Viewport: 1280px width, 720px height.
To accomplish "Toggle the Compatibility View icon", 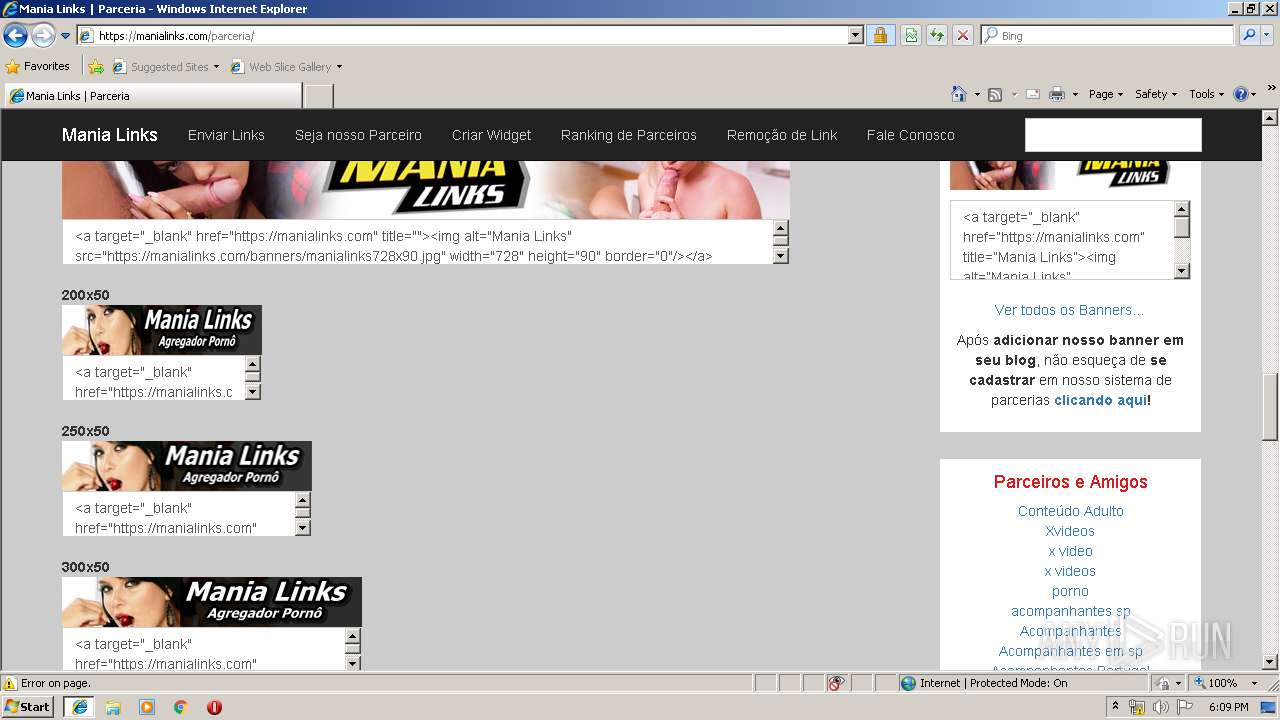I will 911,35.
